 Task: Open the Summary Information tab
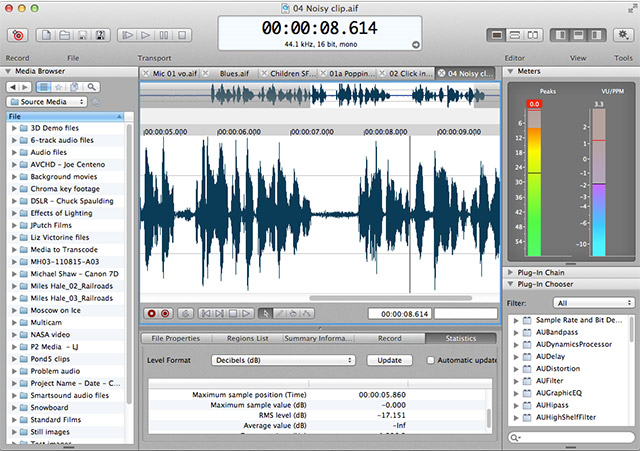(318, 338)
